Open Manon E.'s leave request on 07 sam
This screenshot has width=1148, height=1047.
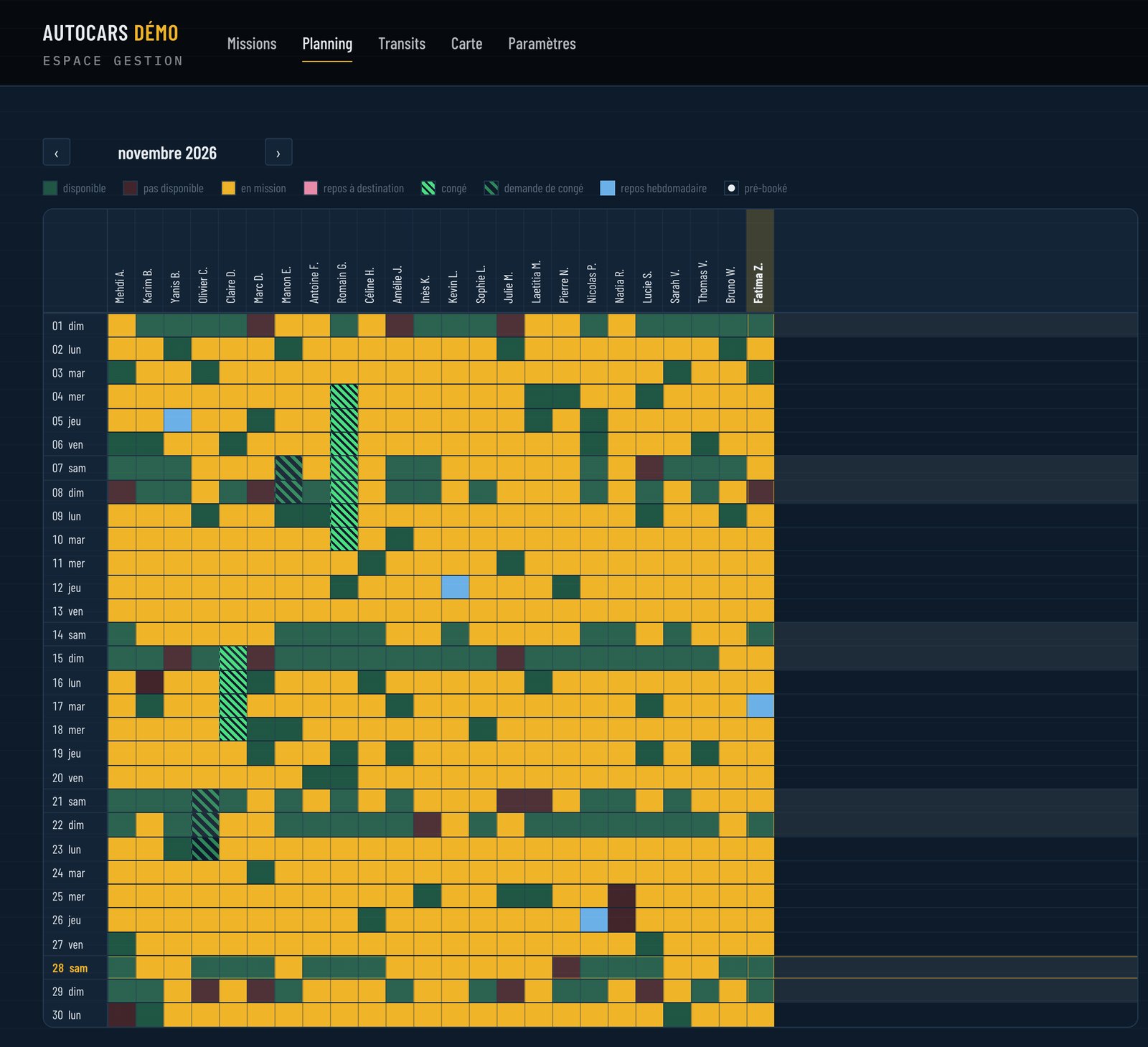tap(288, 468)
